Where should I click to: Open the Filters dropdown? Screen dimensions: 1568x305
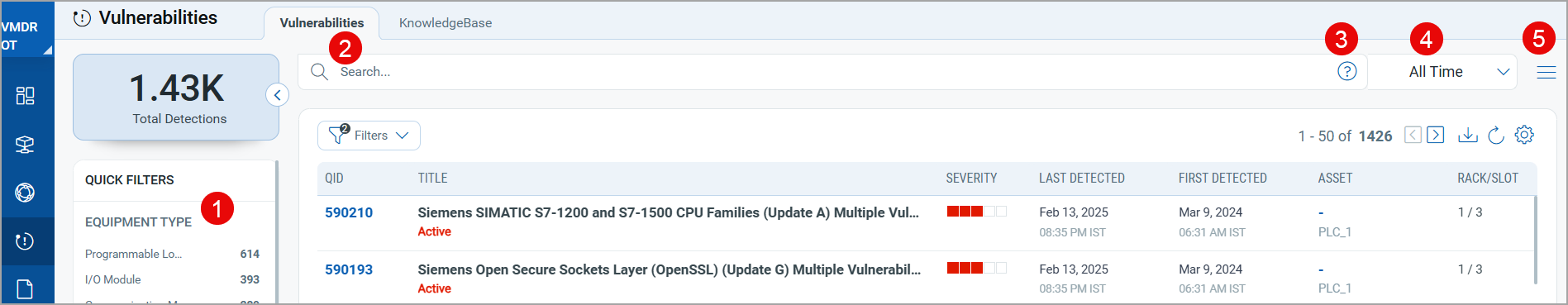[x=369, y=136]
